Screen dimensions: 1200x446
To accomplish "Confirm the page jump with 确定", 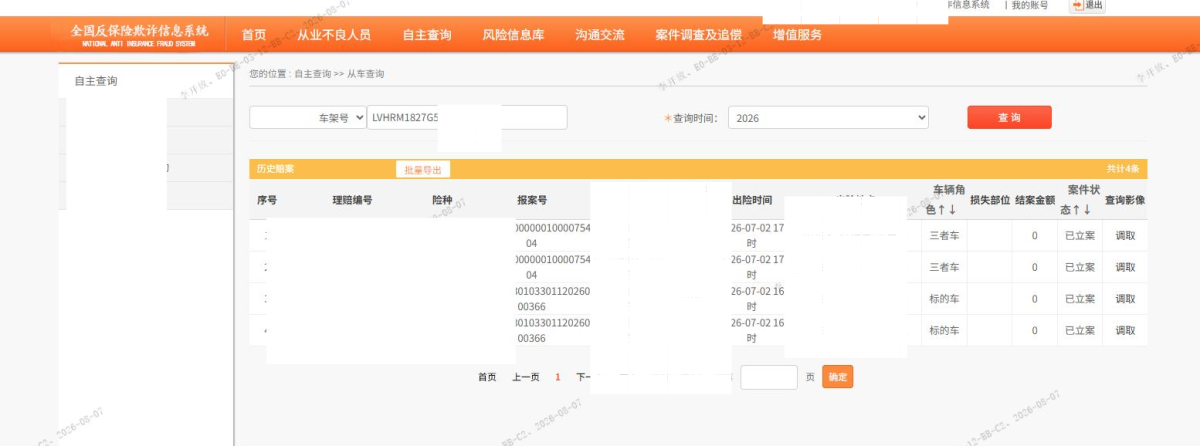I will click(x=838, y=377).
